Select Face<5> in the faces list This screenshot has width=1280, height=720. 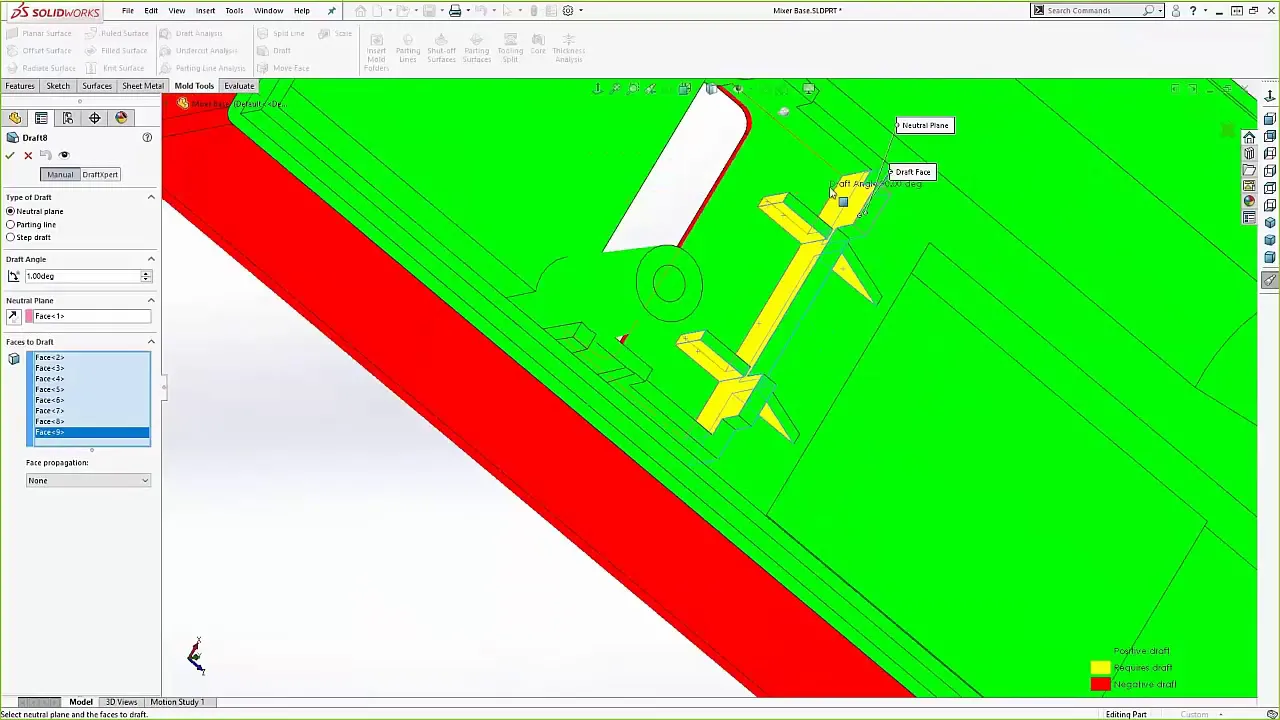pos(91,389)
